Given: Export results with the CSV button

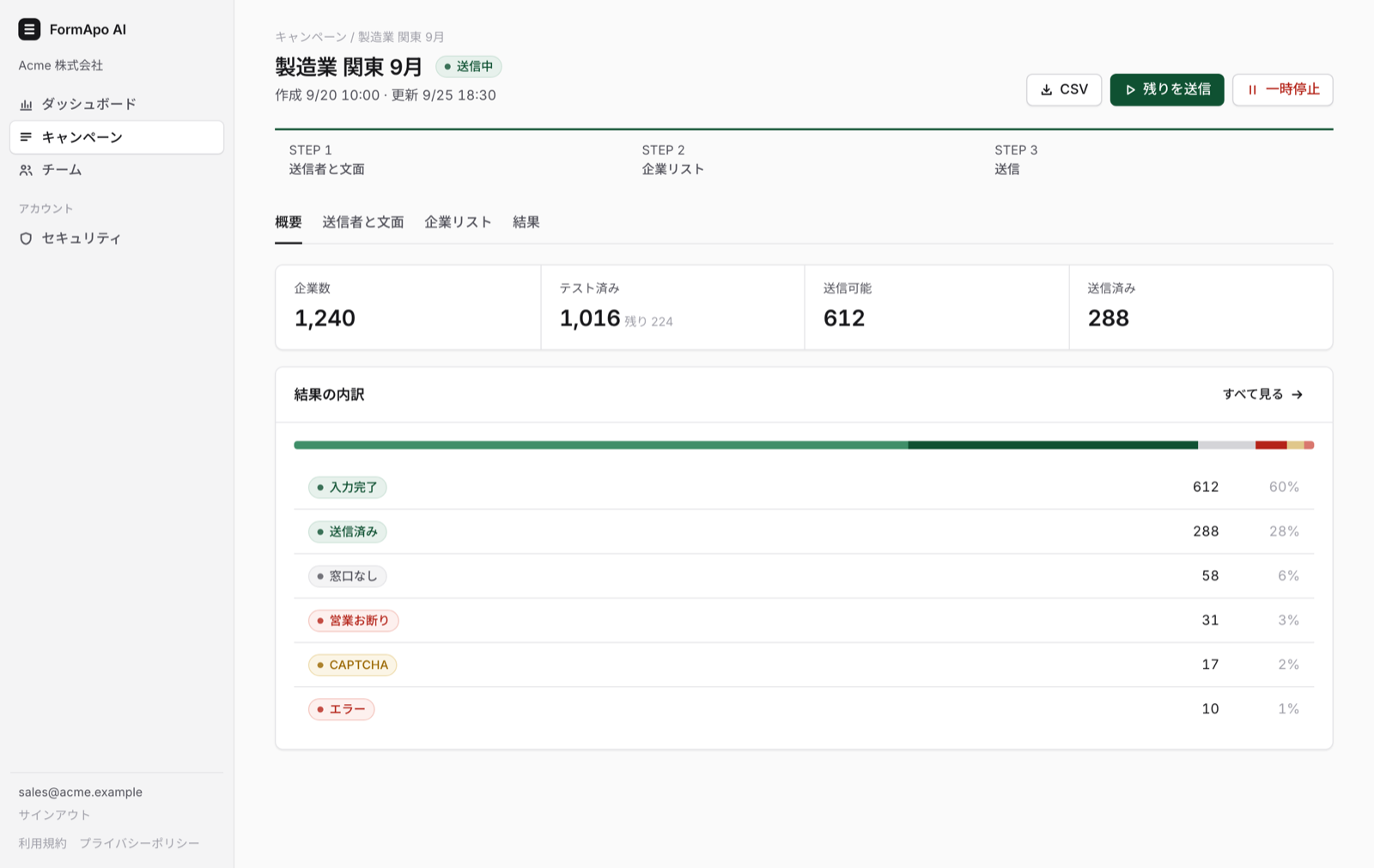Looking at the screenshot, I should 1064,89.
